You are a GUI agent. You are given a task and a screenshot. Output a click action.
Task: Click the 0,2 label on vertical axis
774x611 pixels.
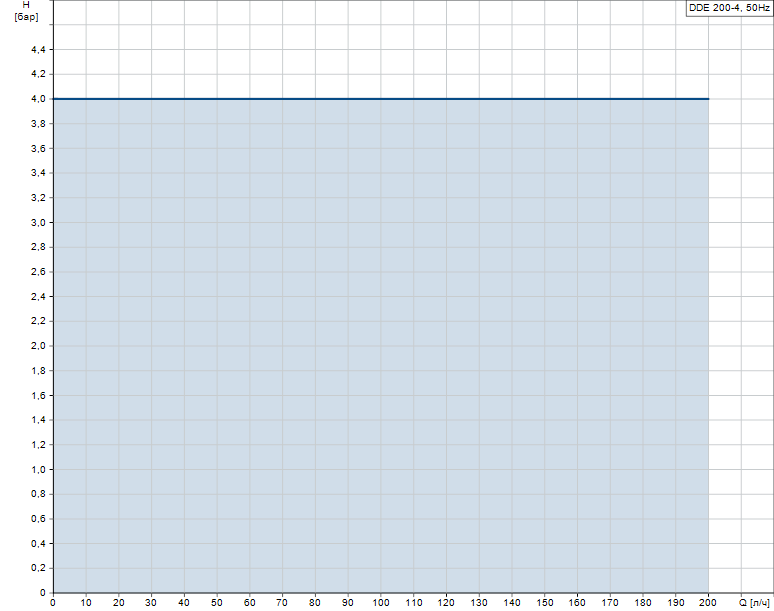38,568
